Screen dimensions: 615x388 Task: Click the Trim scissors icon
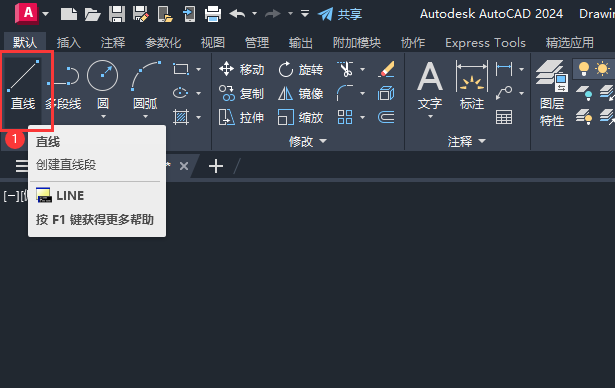point(345,69)
